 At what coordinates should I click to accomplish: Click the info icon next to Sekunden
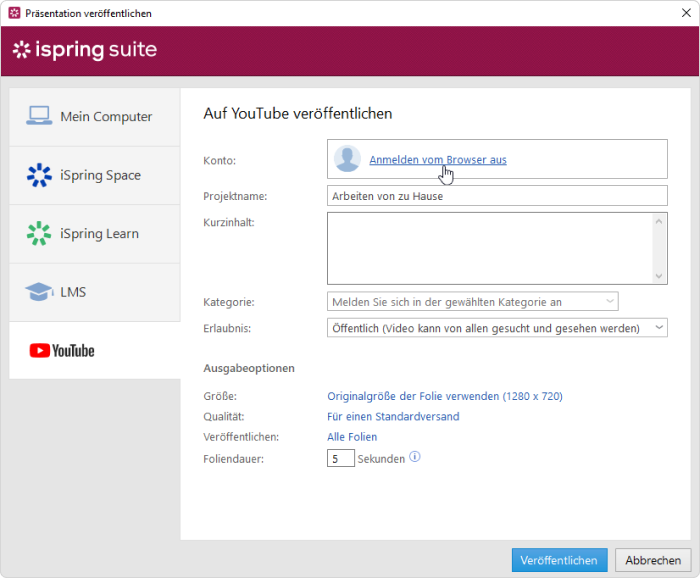[415, 457]
